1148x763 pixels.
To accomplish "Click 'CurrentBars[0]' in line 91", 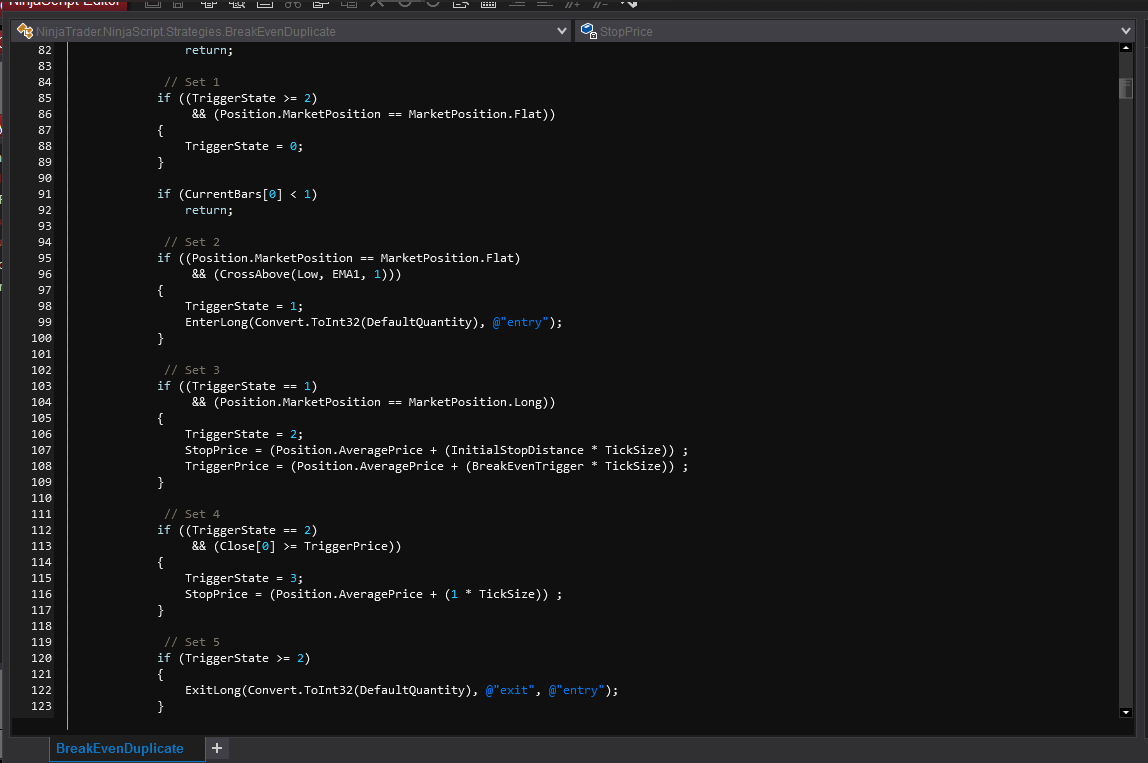I will pyautogui.click(x=234, y=194).
